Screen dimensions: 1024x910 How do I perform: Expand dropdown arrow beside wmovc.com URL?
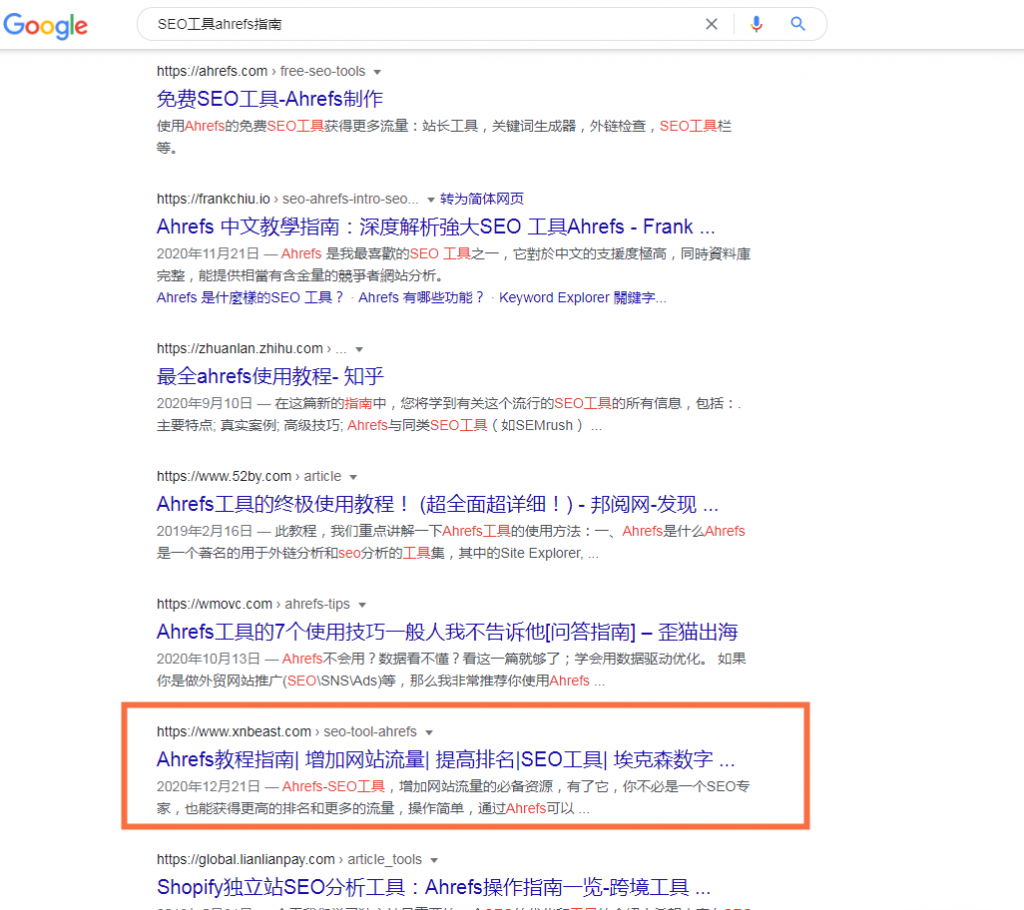[x=362, y=605]
